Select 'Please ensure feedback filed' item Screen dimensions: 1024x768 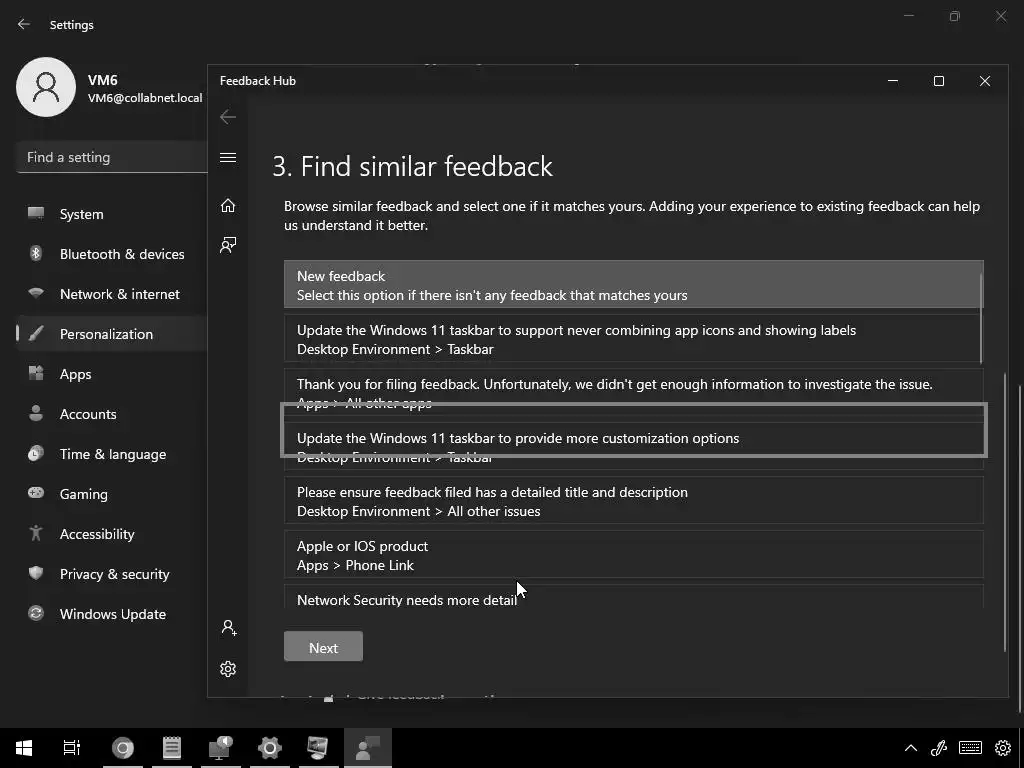click(x=633, y=501)
